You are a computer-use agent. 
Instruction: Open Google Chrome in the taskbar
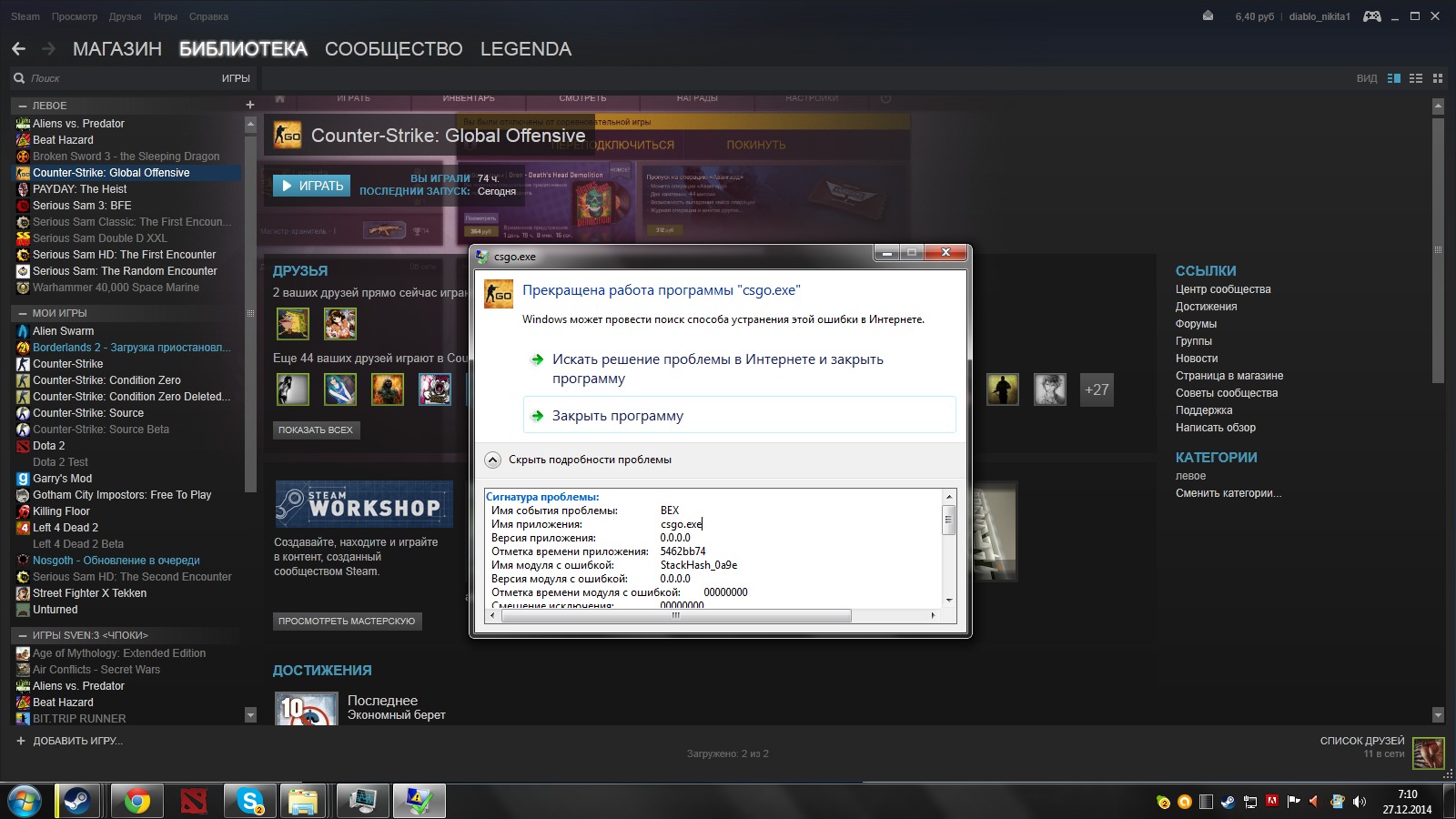(137, 801)
